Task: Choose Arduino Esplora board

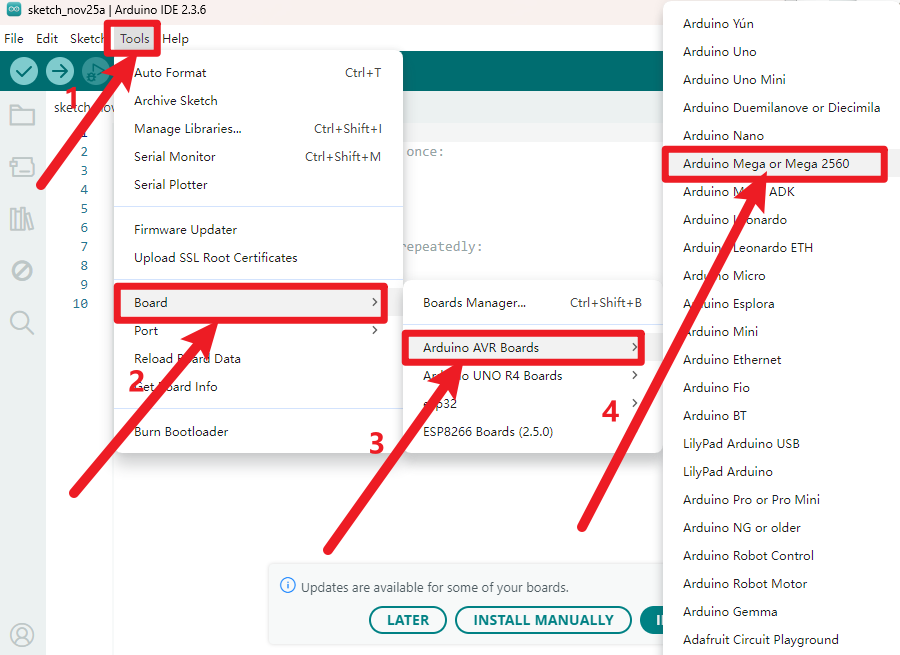Action: [781, 304]
